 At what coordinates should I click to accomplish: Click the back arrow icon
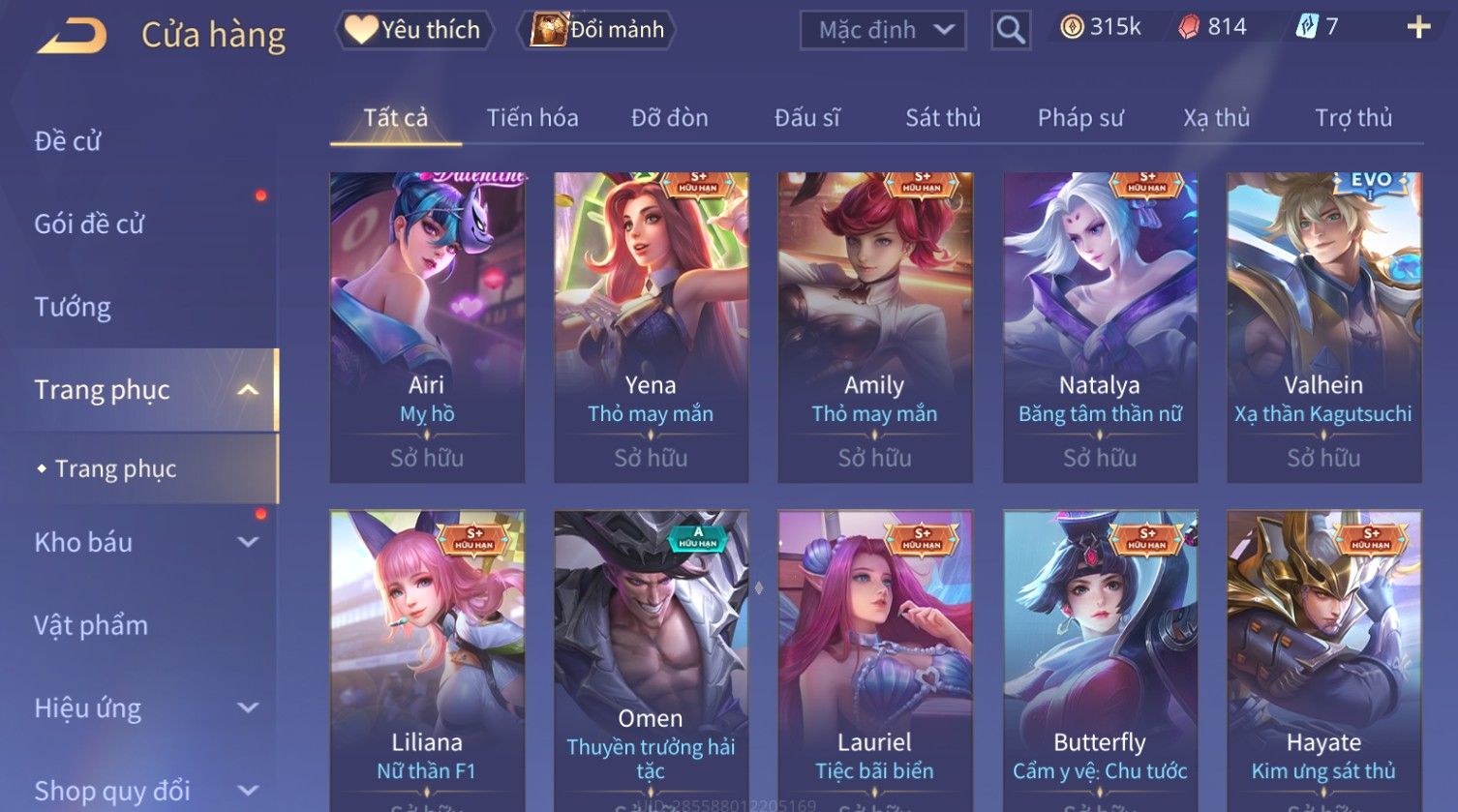tap(72, 35)
